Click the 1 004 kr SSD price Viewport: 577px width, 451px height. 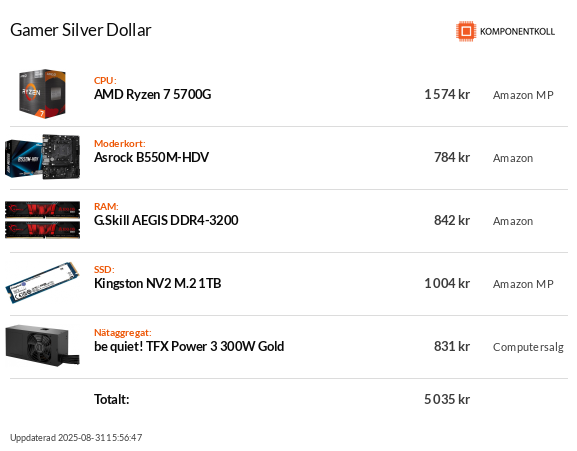click(x=447, y=283)
